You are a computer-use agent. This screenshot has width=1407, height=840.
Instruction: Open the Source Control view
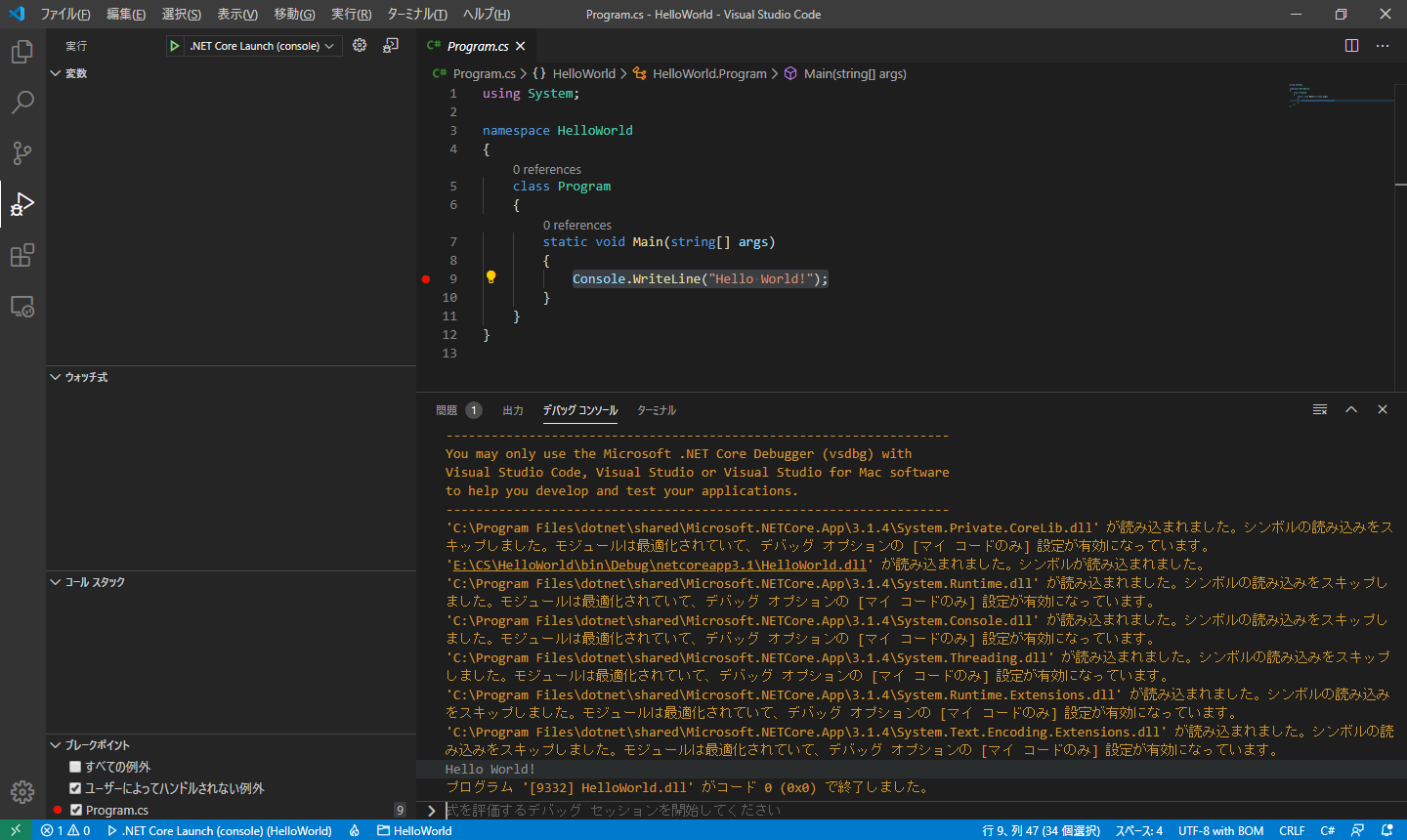click(x=21, y=153)
